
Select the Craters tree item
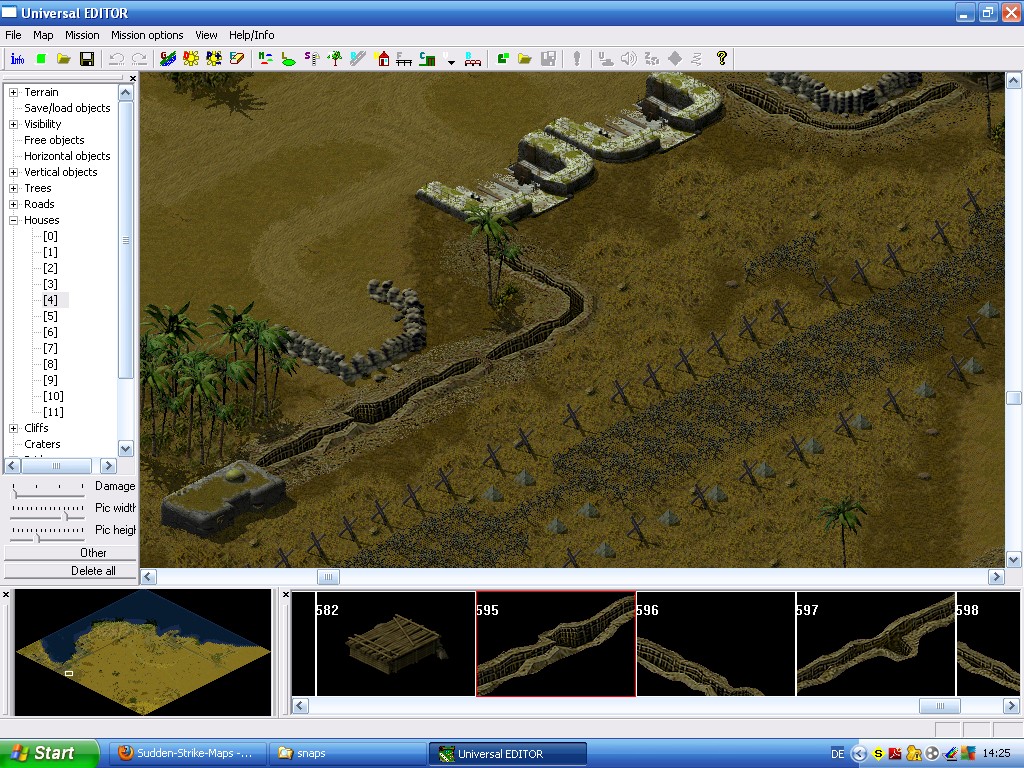(42, 444)
